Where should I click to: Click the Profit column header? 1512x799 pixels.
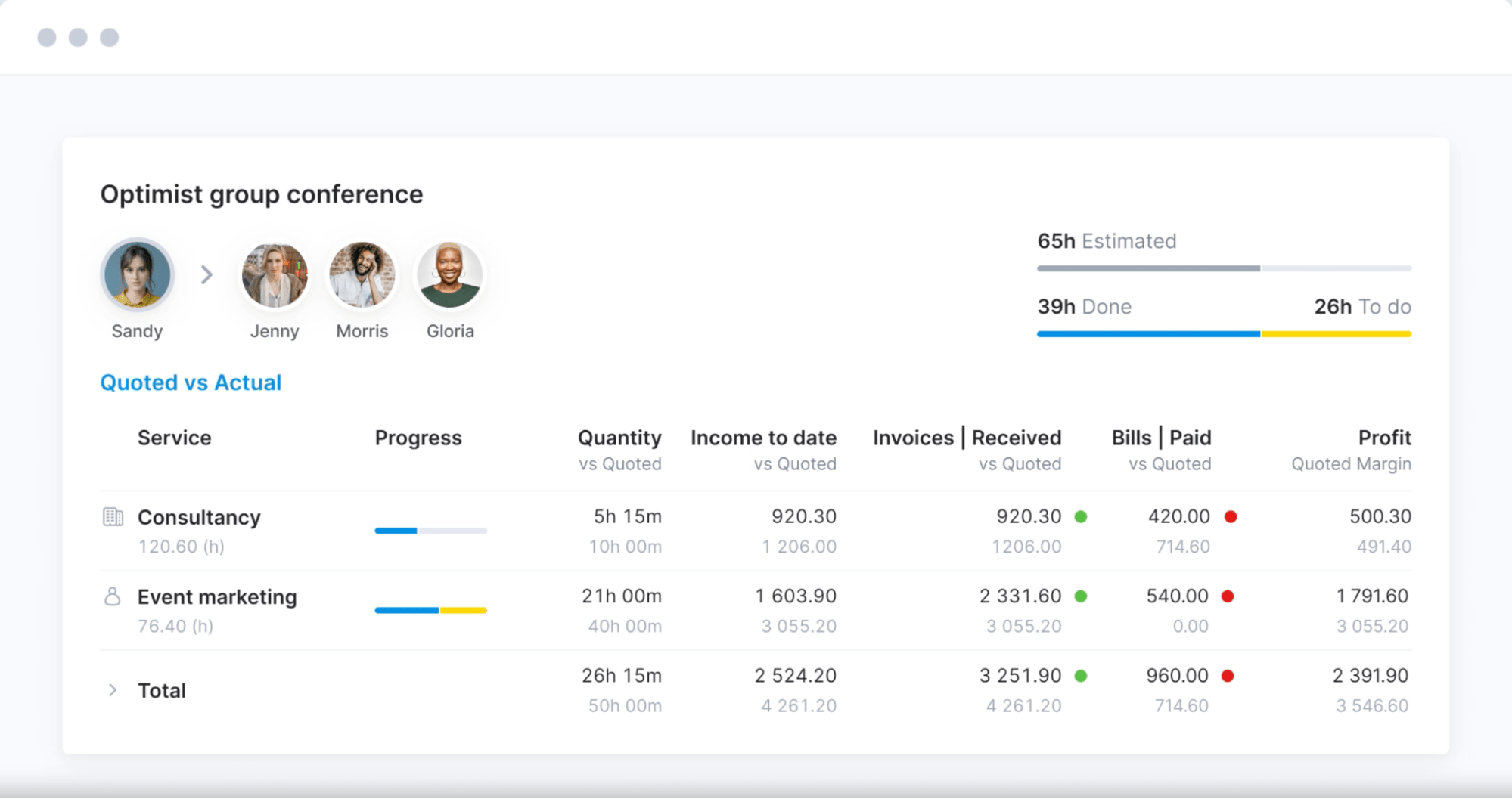1384,438
